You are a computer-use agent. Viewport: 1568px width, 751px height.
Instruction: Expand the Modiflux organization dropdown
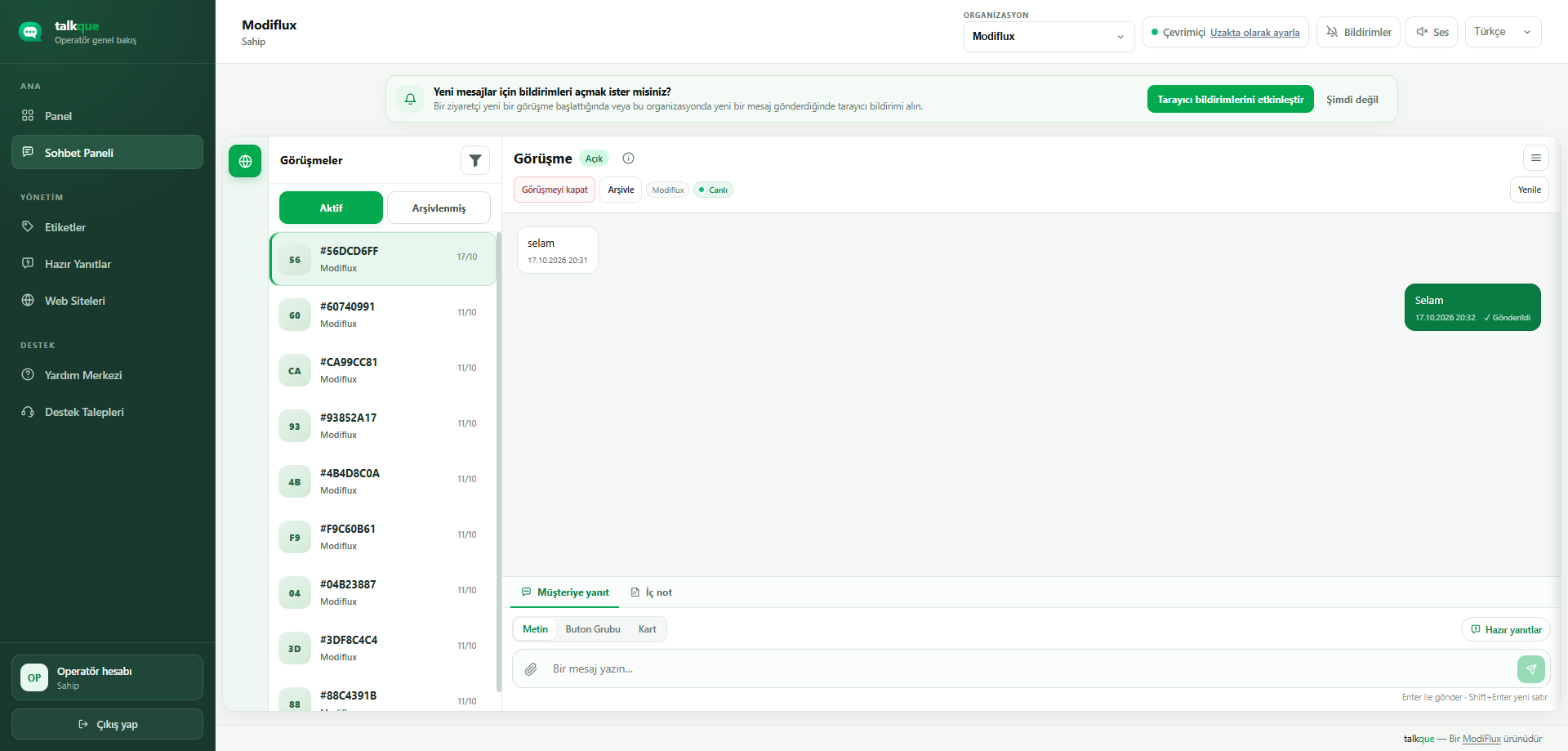tap(1049, 37)
